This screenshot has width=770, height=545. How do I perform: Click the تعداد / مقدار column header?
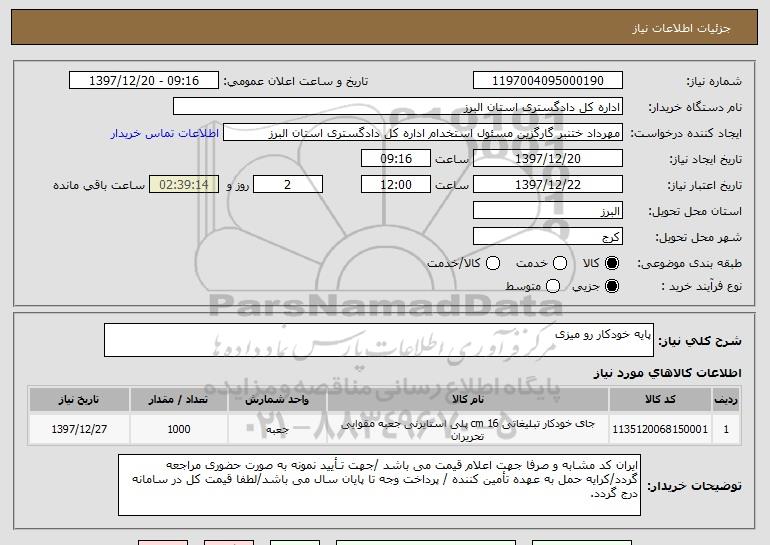click(x=179, y=400)
